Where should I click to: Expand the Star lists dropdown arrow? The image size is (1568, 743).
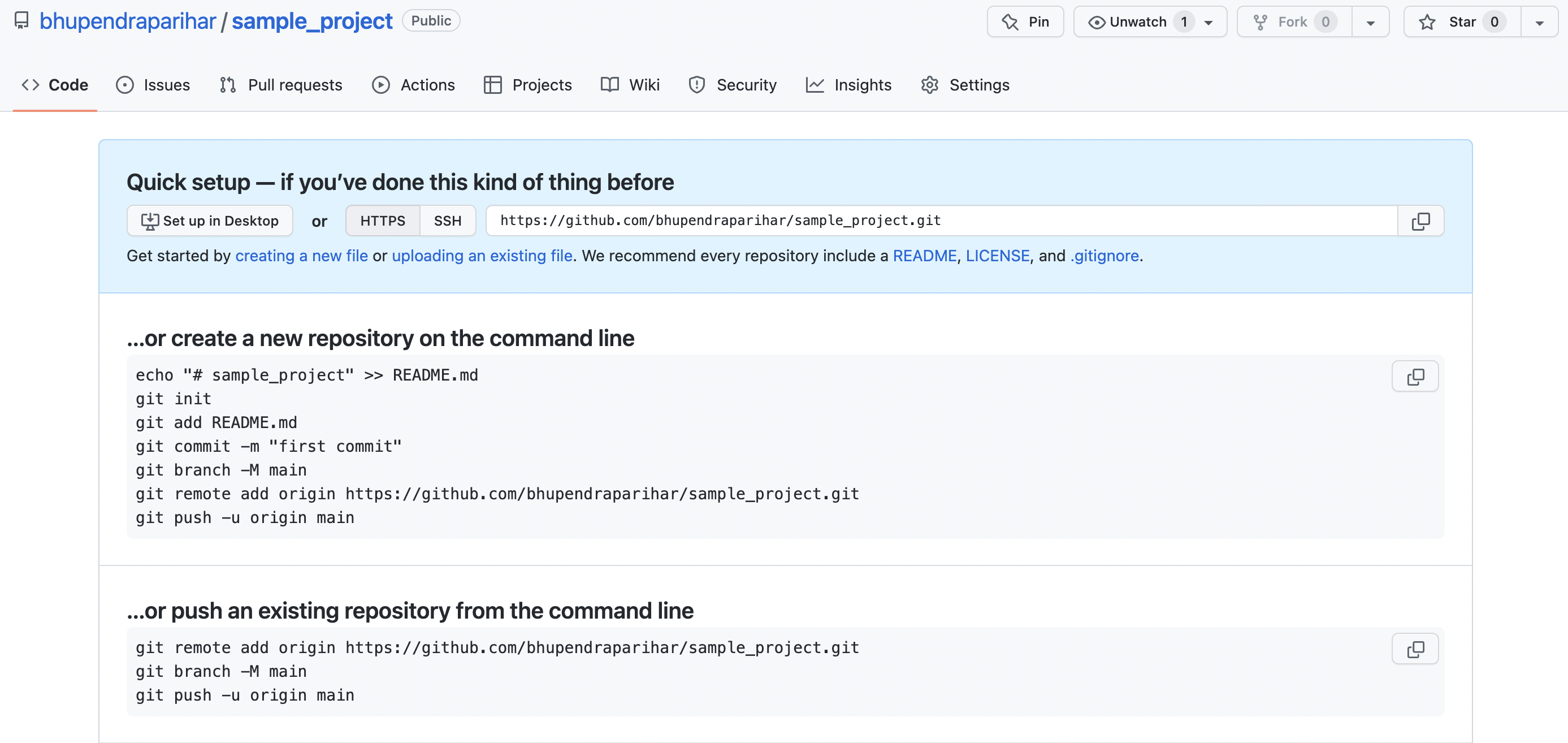[1539, 23]
